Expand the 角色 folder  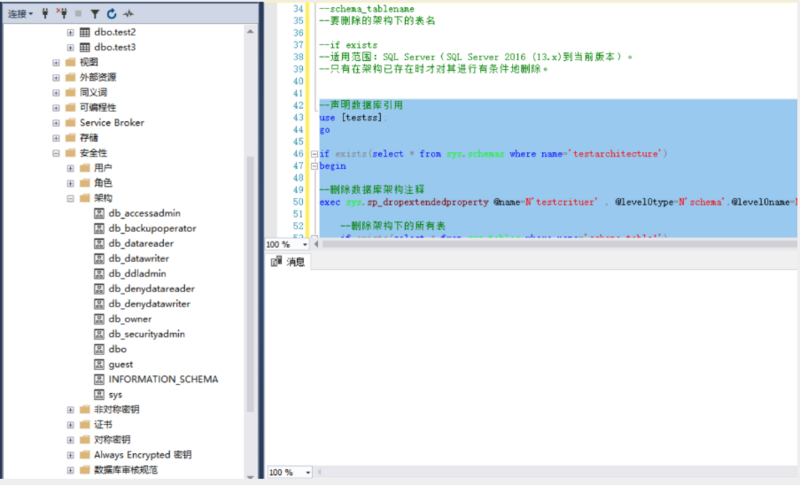(x=70, y=183)
